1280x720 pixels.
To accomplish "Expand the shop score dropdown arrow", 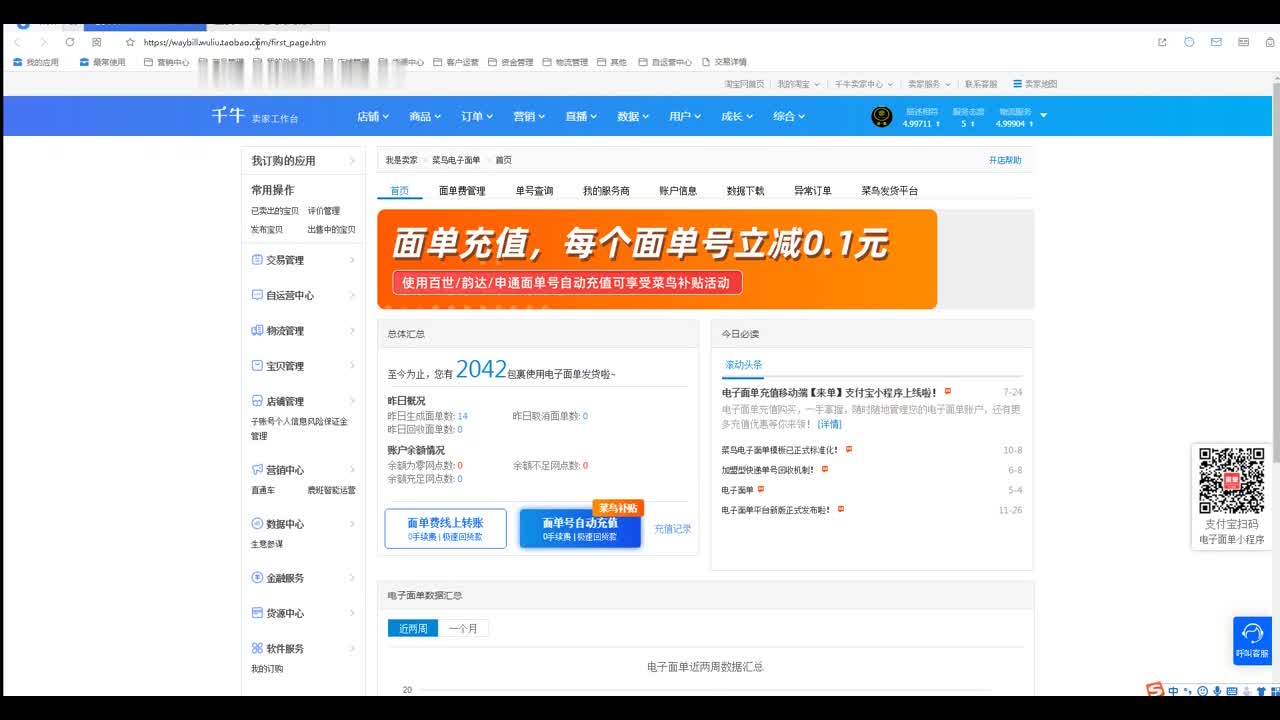I will point(1044,116).
